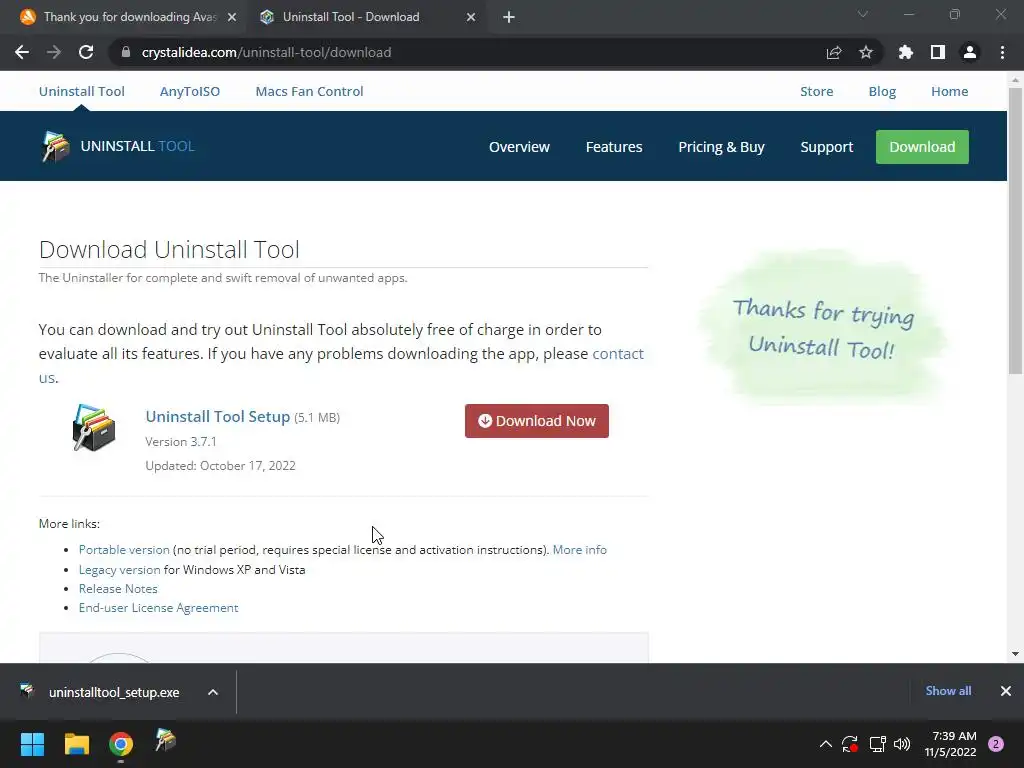
Task: Open the Legacy version link
Action: tap(120, 569)
